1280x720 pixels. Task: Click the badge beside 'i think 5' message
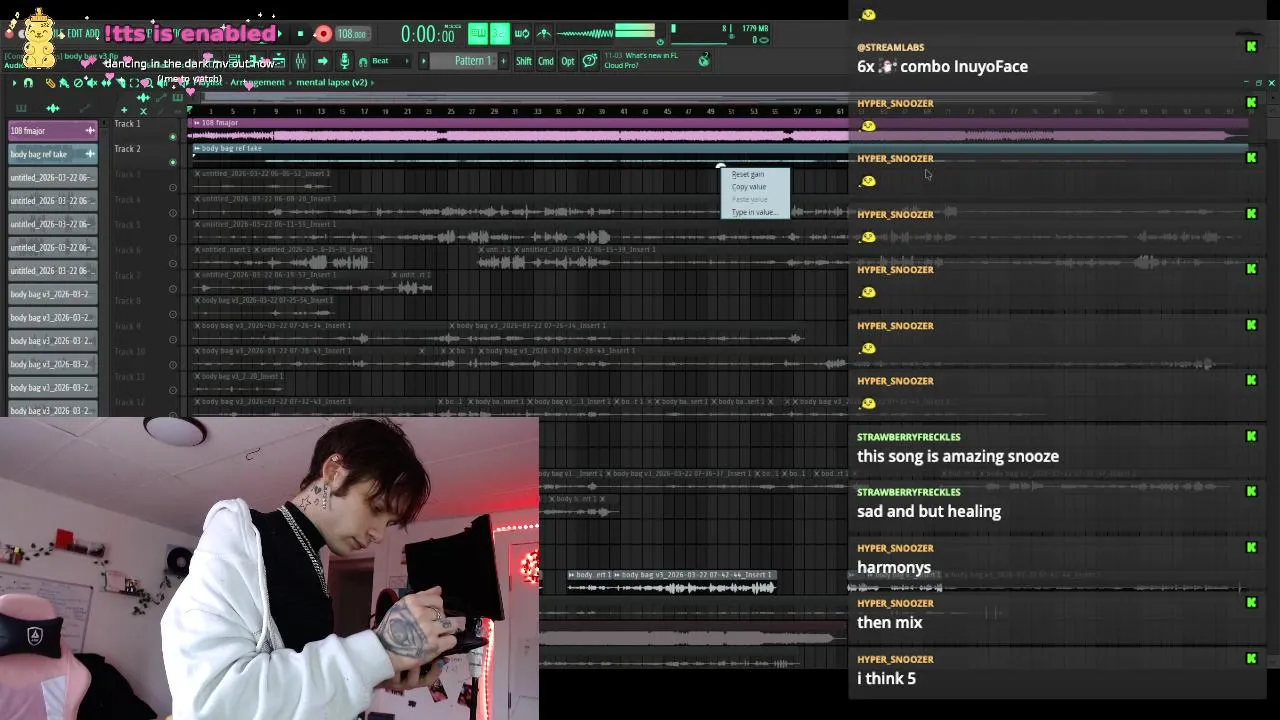[x=1251, y=659]
